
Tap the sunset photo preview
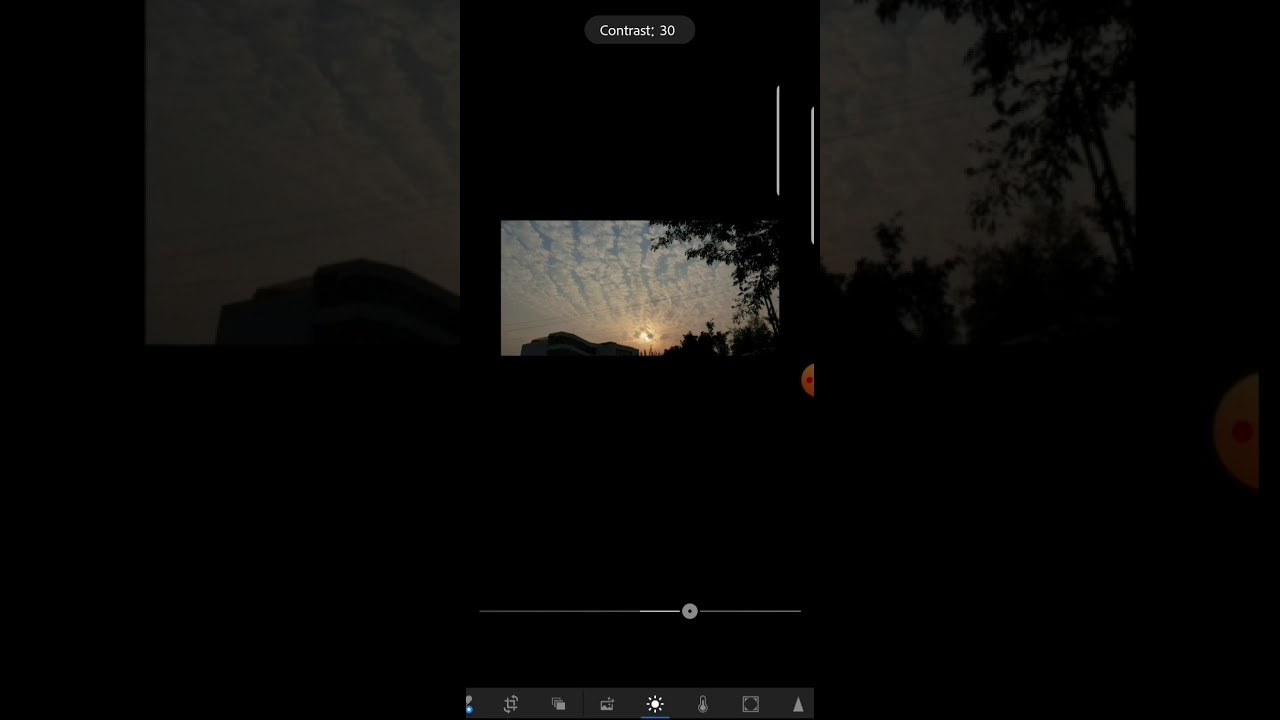pyautogui.click(x=639, y=288)
